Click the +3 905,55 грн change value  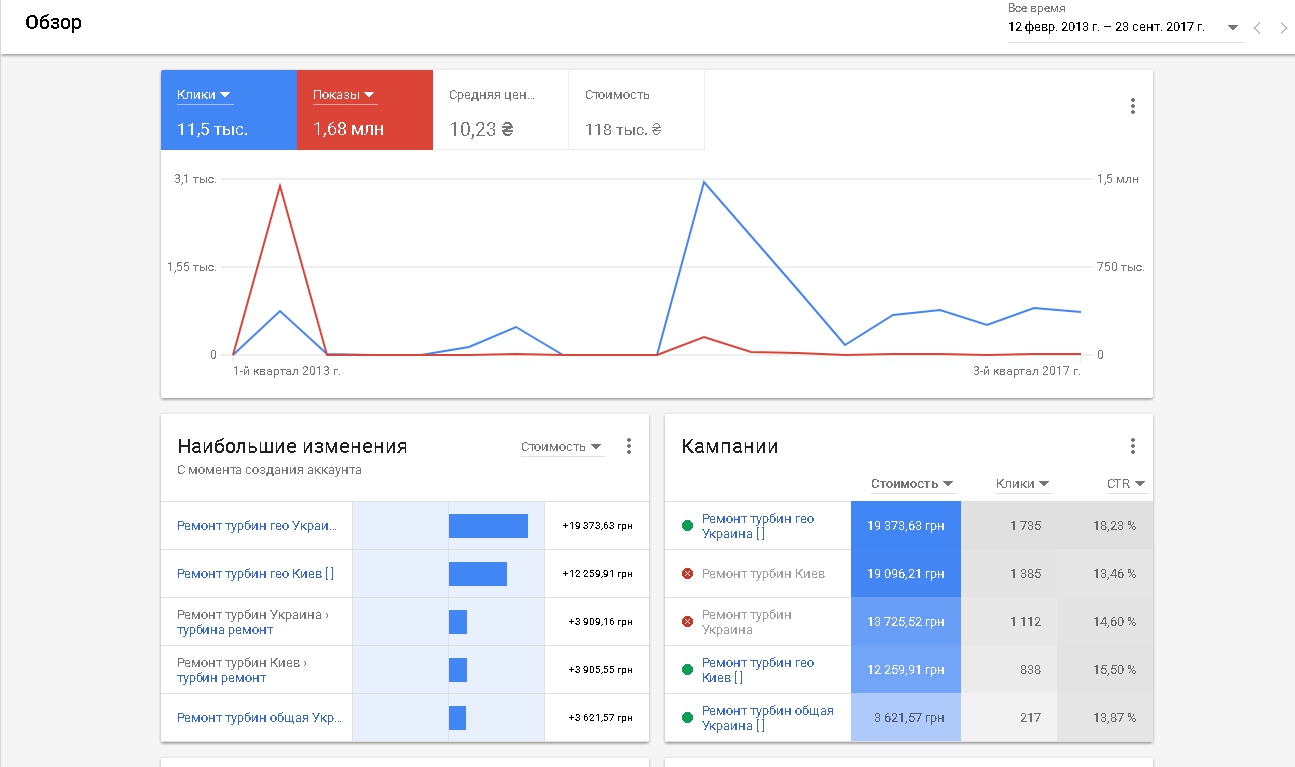point(600,670)
